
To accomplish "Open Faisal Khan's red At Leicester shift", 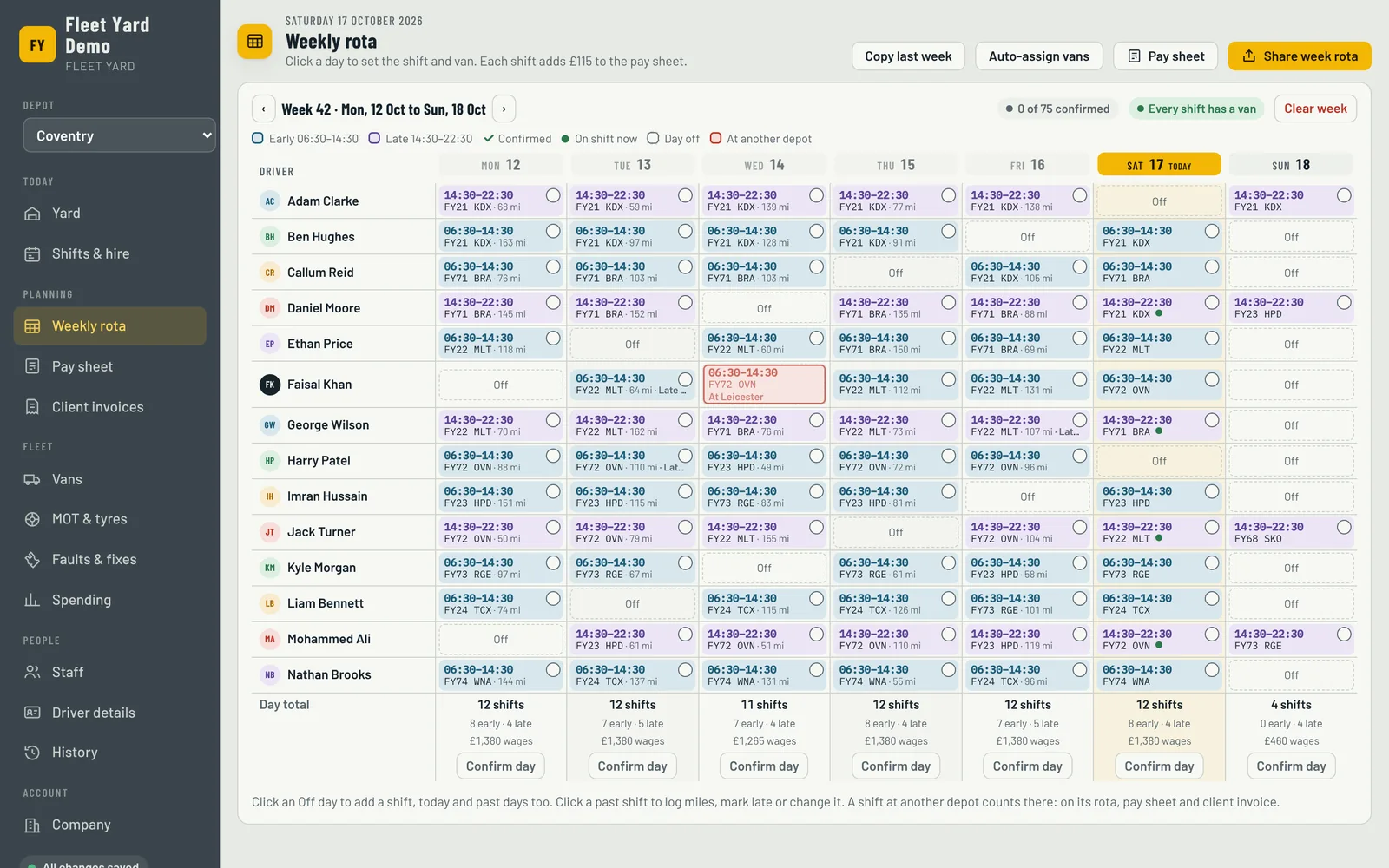I will (764, 385).
